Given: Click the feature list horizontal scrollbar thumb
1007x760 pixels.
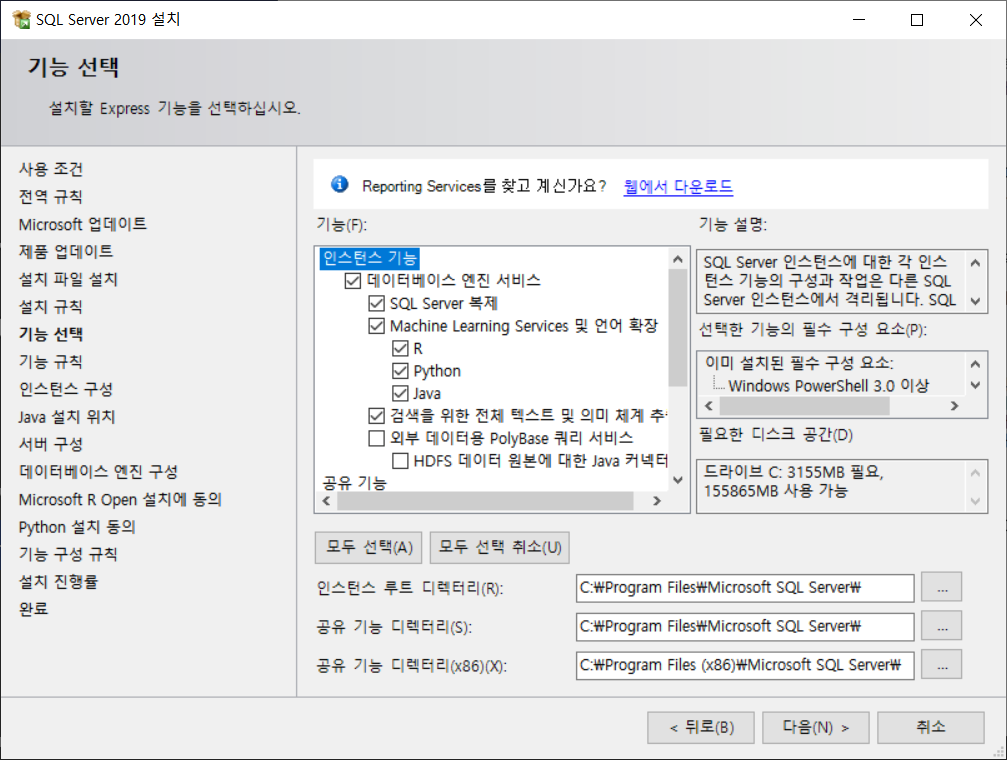Looking at the screenshot, I should [486, 501].
